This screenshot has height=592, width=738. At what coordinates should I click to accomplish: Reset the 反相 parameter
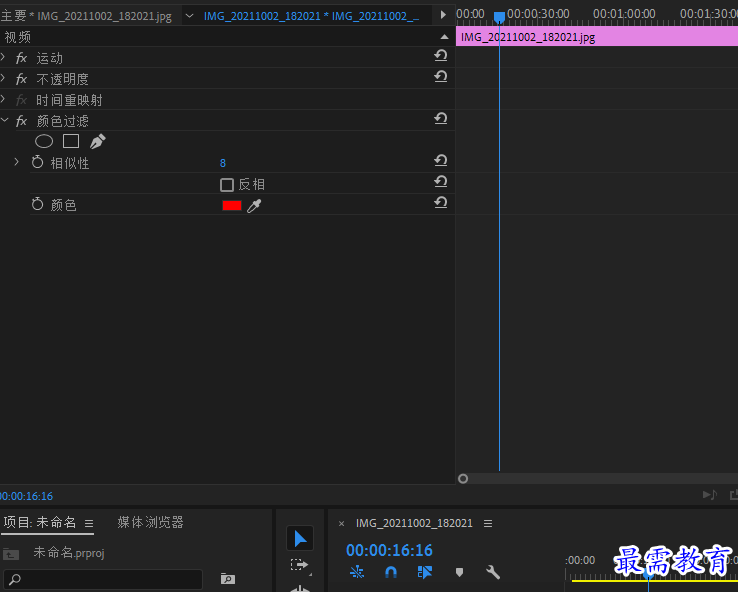point(441,182)
